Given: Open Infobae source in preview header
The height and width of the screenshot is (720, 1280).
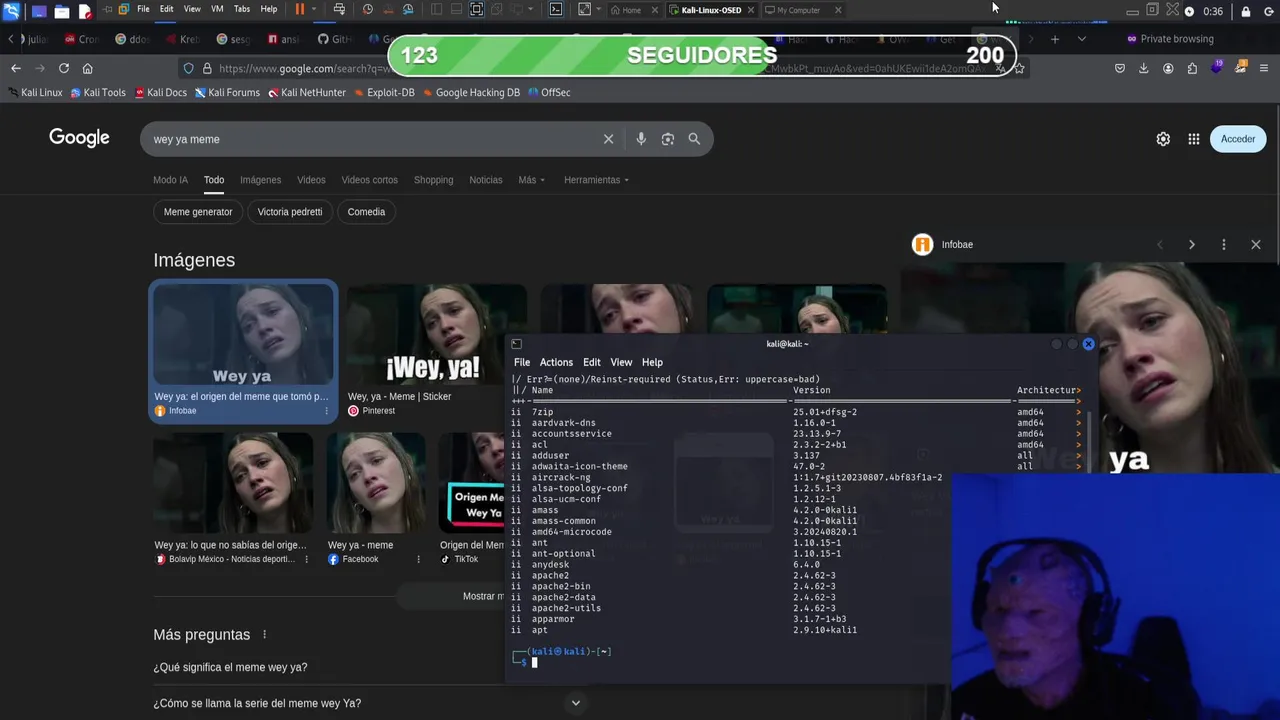Looking at the screenshot, I should 942,245.
